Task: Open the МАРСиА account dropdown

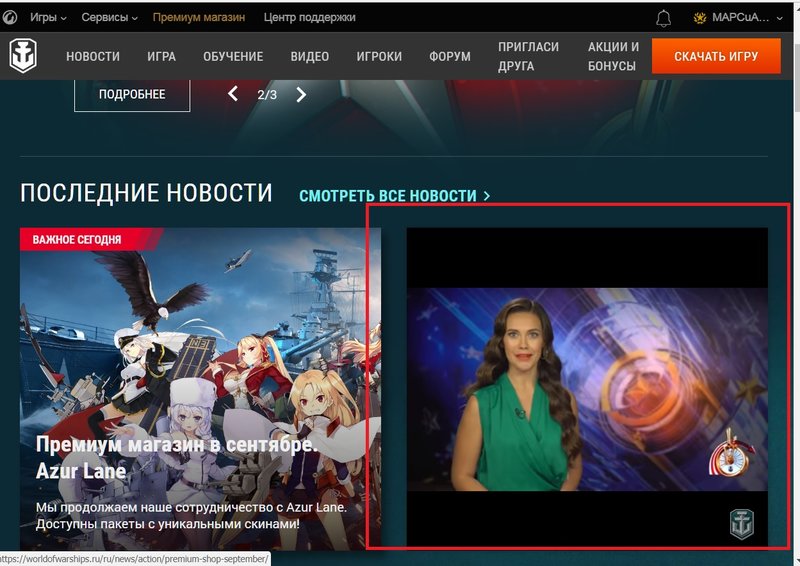Action: click(738, 18)
